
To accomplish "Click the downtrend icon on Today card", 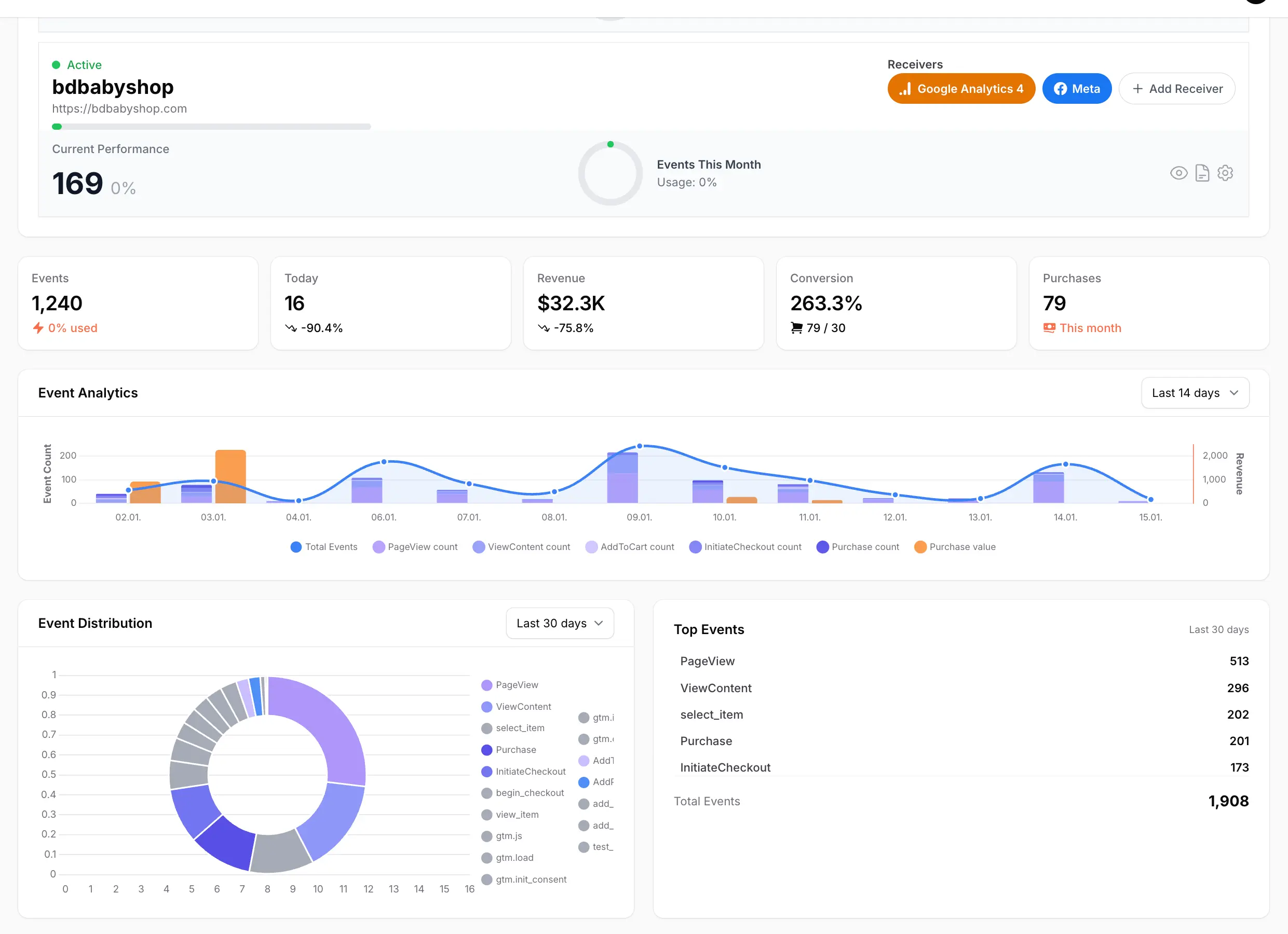I will (291, 327).
